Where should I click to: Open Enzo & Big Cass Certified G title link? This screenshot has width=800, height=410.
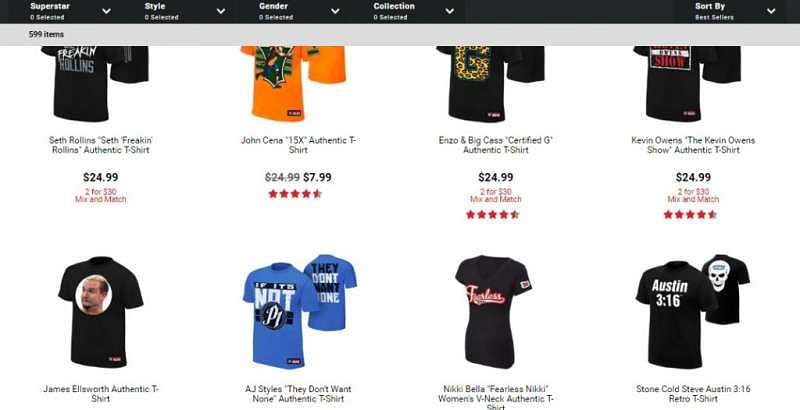(495, 145)
